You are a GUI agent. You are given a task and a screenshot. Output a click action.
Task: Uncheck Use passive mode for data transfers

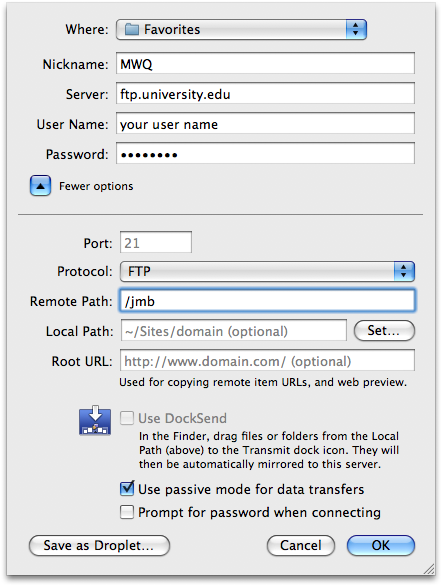coord(127,489)
